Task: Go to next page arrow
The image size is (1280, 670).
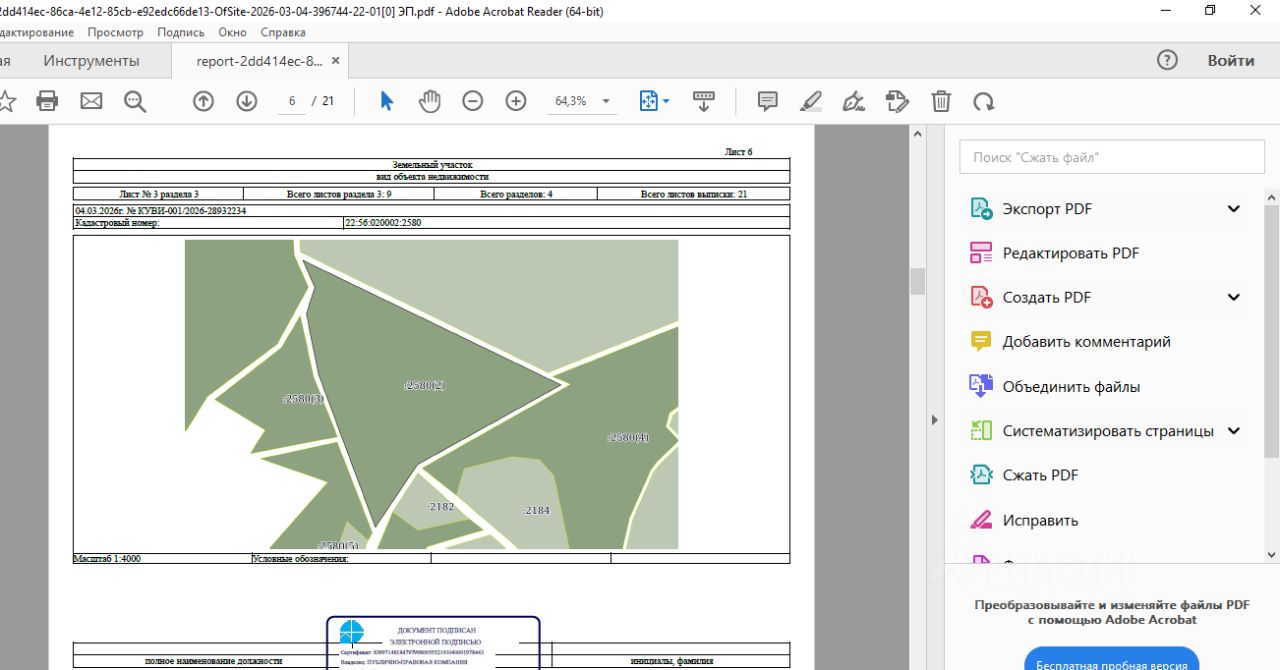Action: 246,101
